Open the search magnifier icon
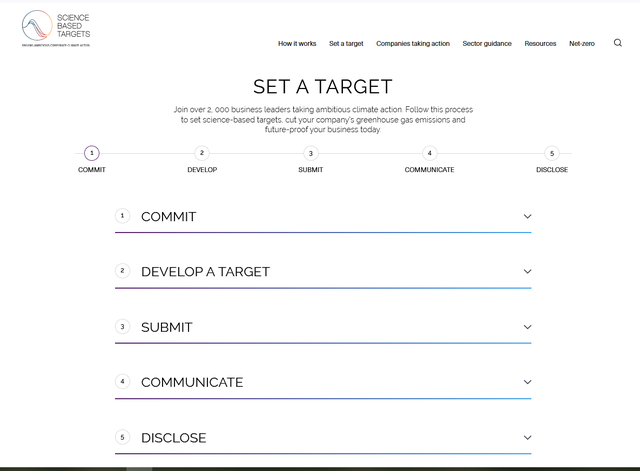The image size is (640, 471). (x=618, y=43)
